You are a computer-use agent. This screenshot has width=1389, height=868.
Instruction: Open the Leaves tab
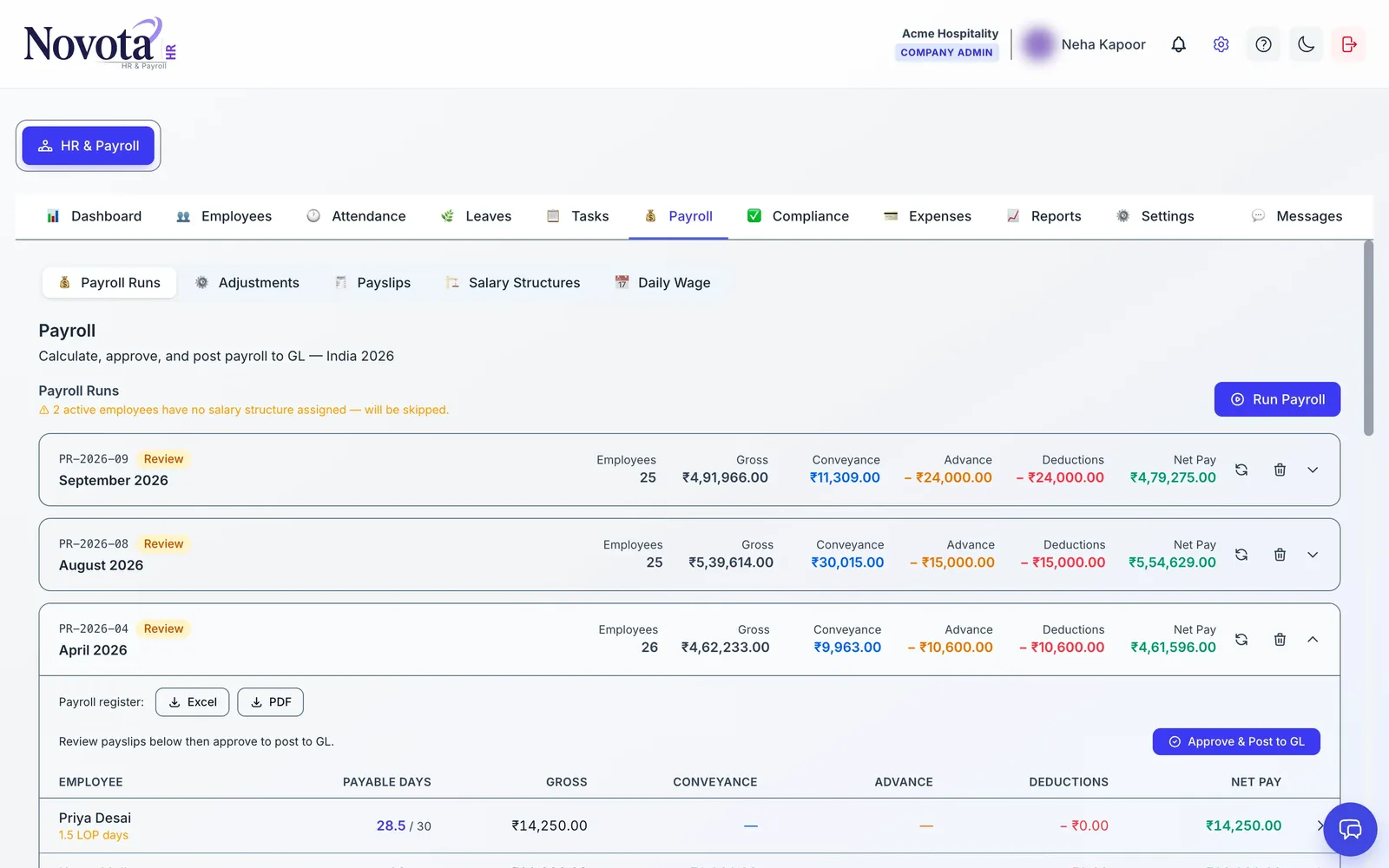(476, 216)
